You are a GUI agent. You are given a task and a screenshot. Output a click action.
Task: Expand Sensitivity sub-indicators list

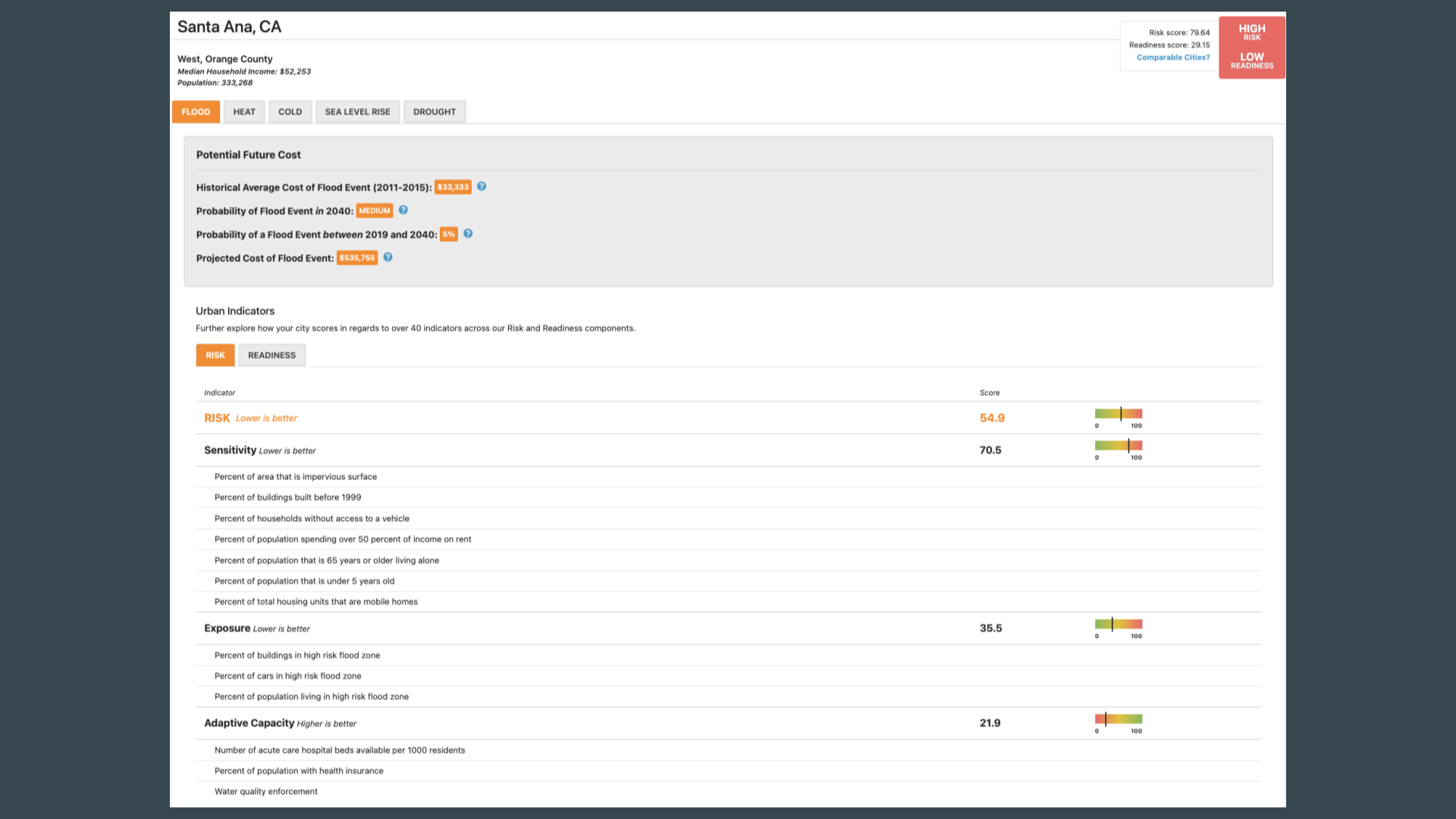(229, 449)
